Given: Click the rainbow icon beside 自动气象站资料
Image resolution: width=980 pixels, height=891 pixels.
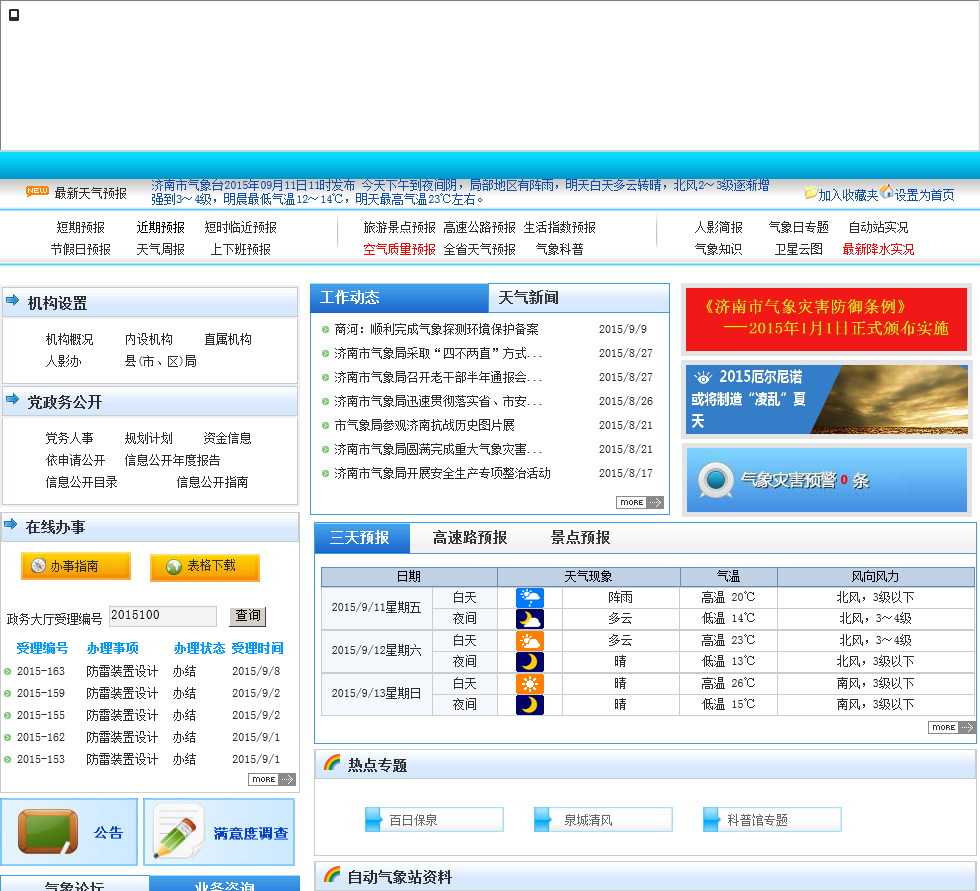Looking at the screenshot, I should tap(332, 874).
